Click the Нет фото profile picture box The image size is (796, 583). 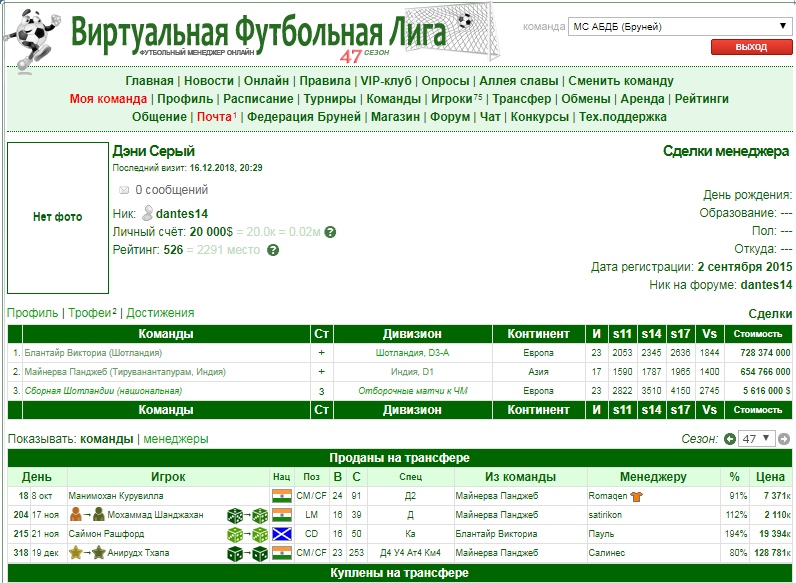[x=57, y=217]
